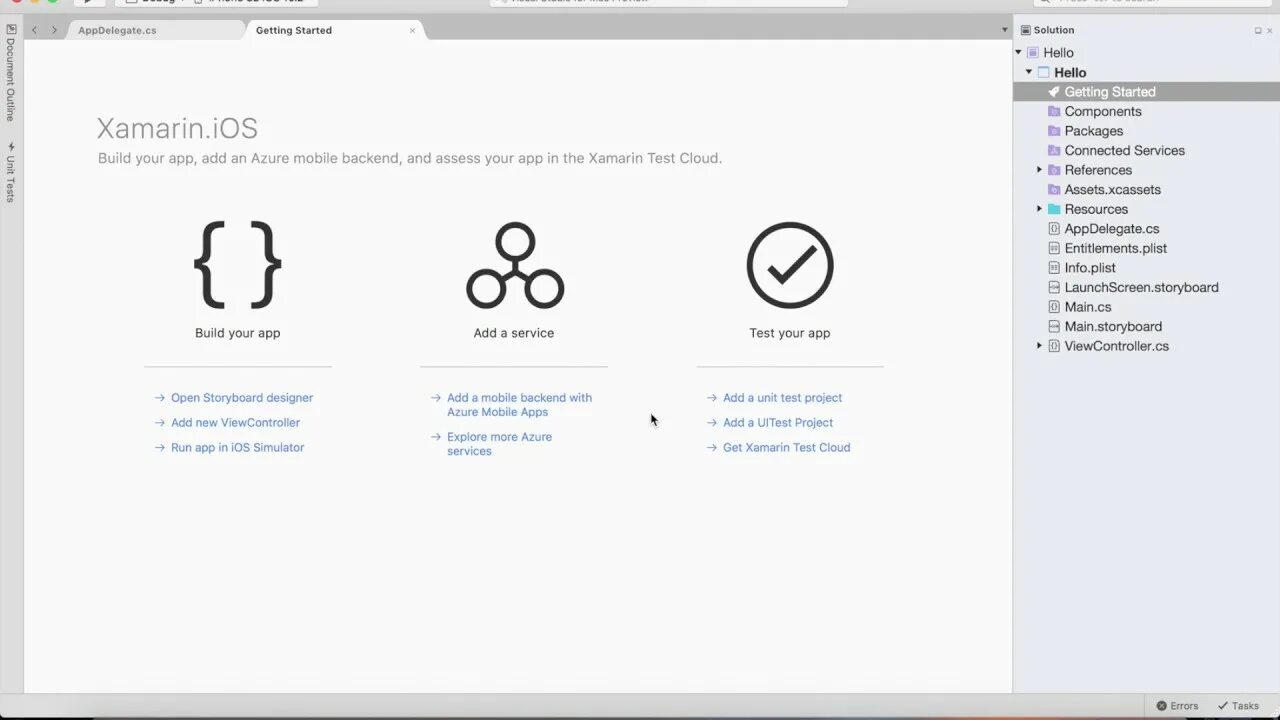The image size is (1280, 720).
Task: Open Storyboard designer link
Action: (x=242, y=398)
